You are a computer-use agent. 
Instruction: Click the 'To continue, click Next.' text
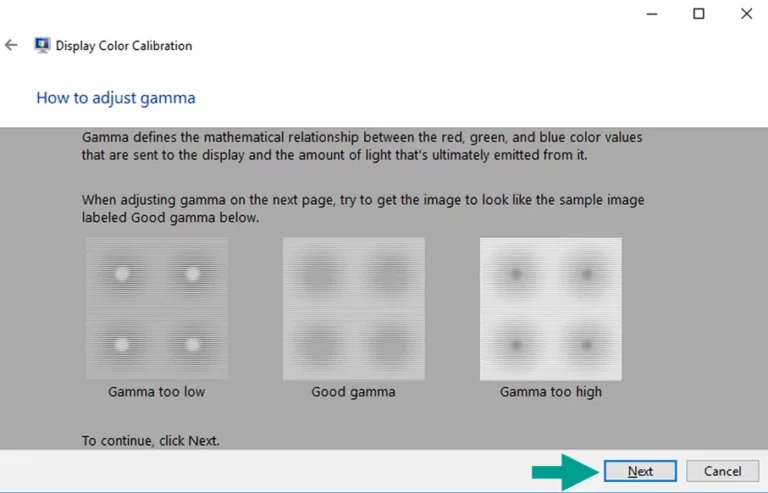(x=150, y=441)
